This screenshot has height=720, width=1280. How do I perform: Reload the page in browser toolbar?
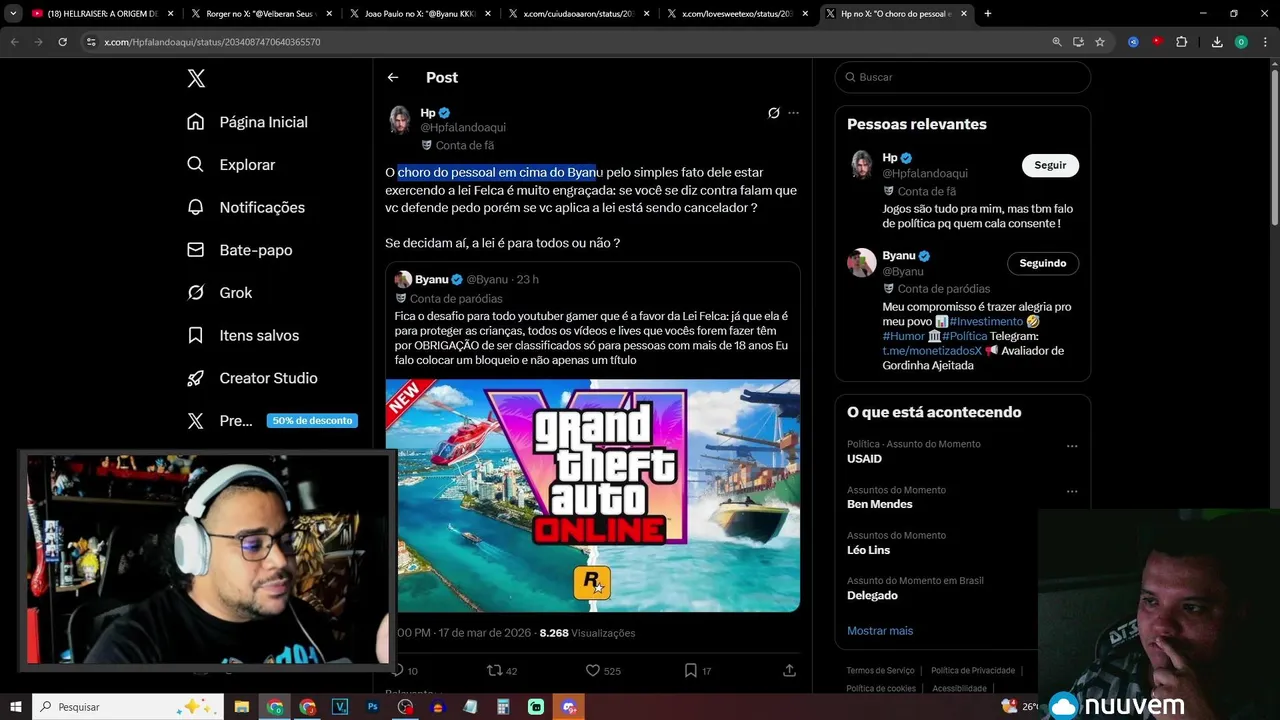coord(62,42)
